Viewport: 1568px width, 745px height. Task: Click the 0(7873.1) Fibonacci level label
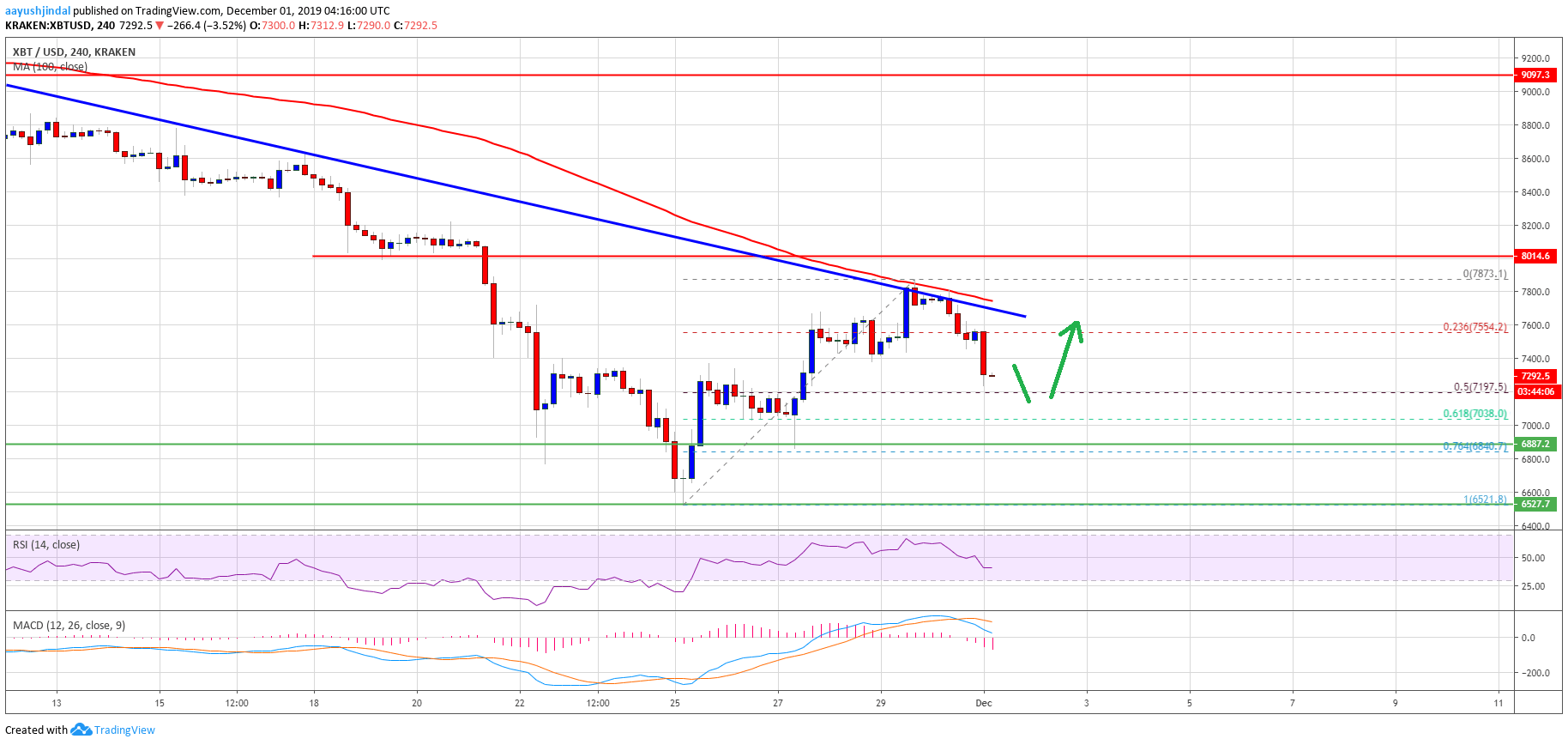coord(1485,274)
